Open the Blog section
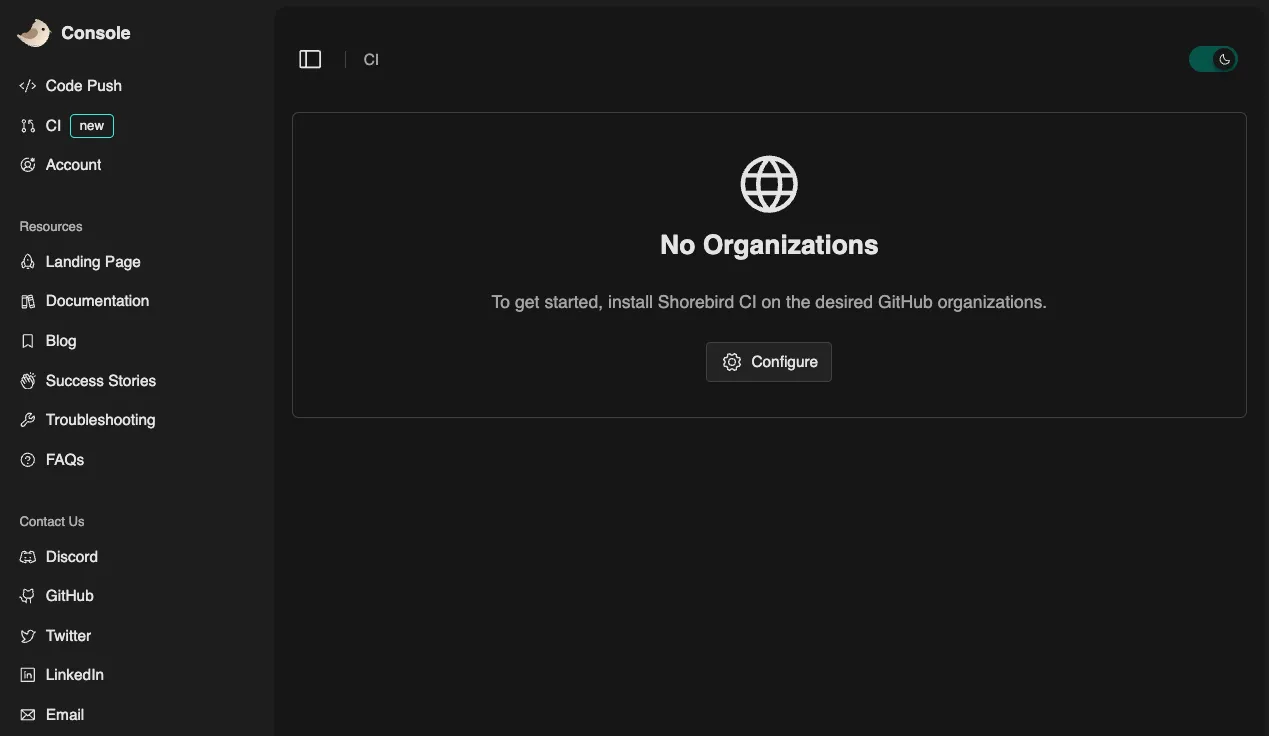This screenshot has height=736, width=1269. tap(61, 340)
